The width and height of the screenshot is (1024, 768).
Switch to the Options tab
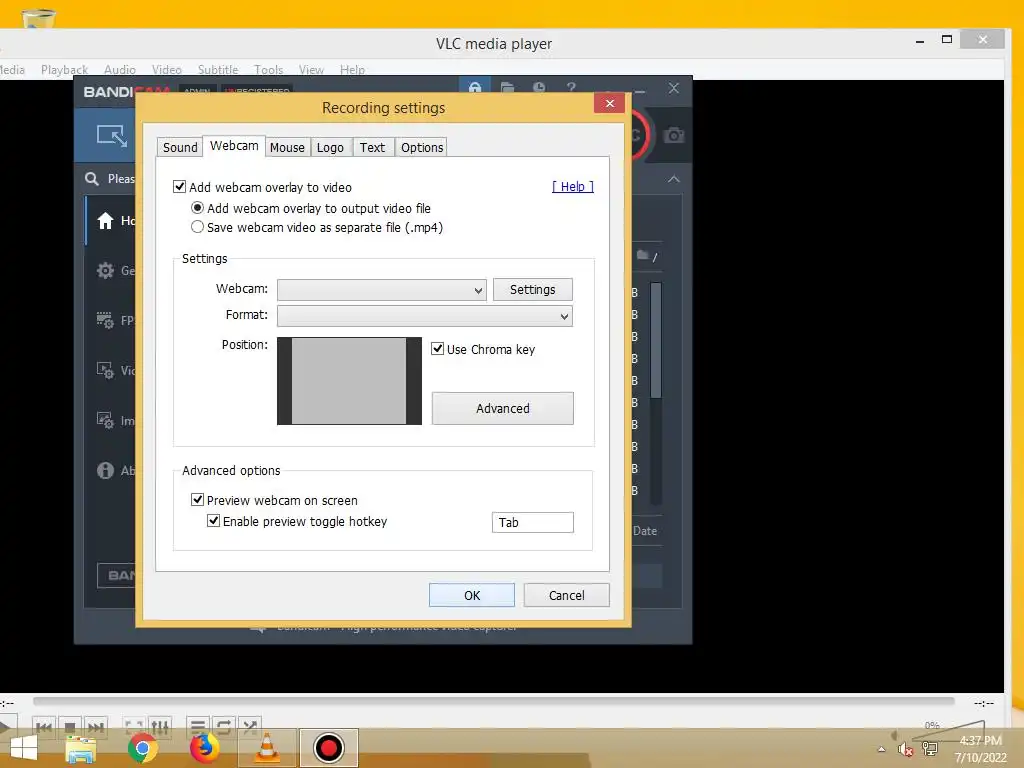[x=422, y=148]
